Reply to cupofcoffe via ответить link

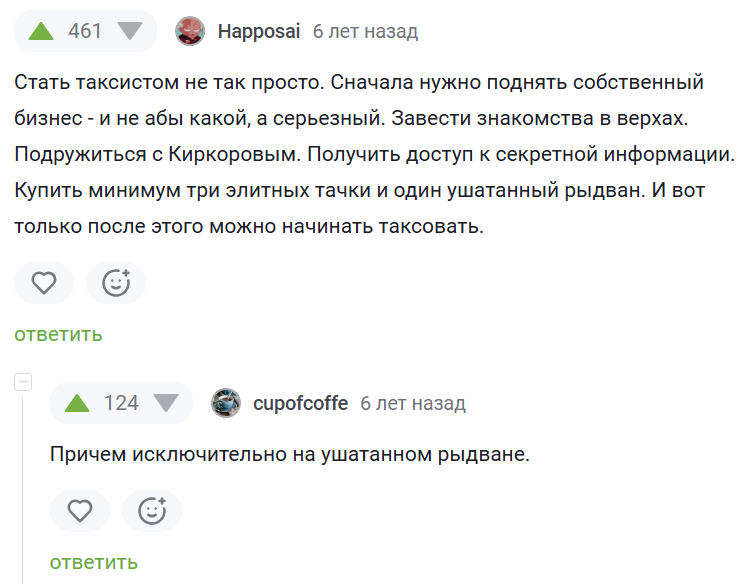(x=94, y=563)
